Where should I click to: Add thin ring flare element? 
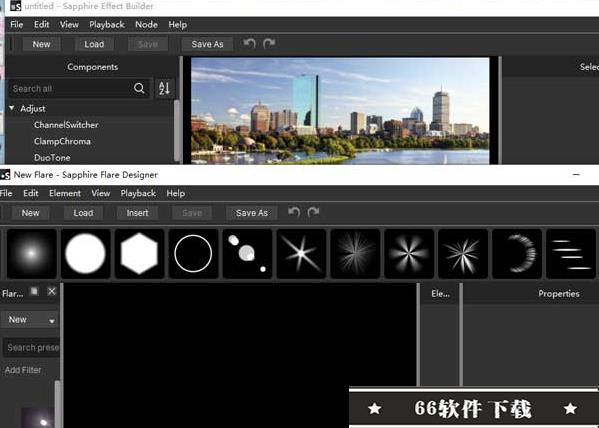click(193, 253)
